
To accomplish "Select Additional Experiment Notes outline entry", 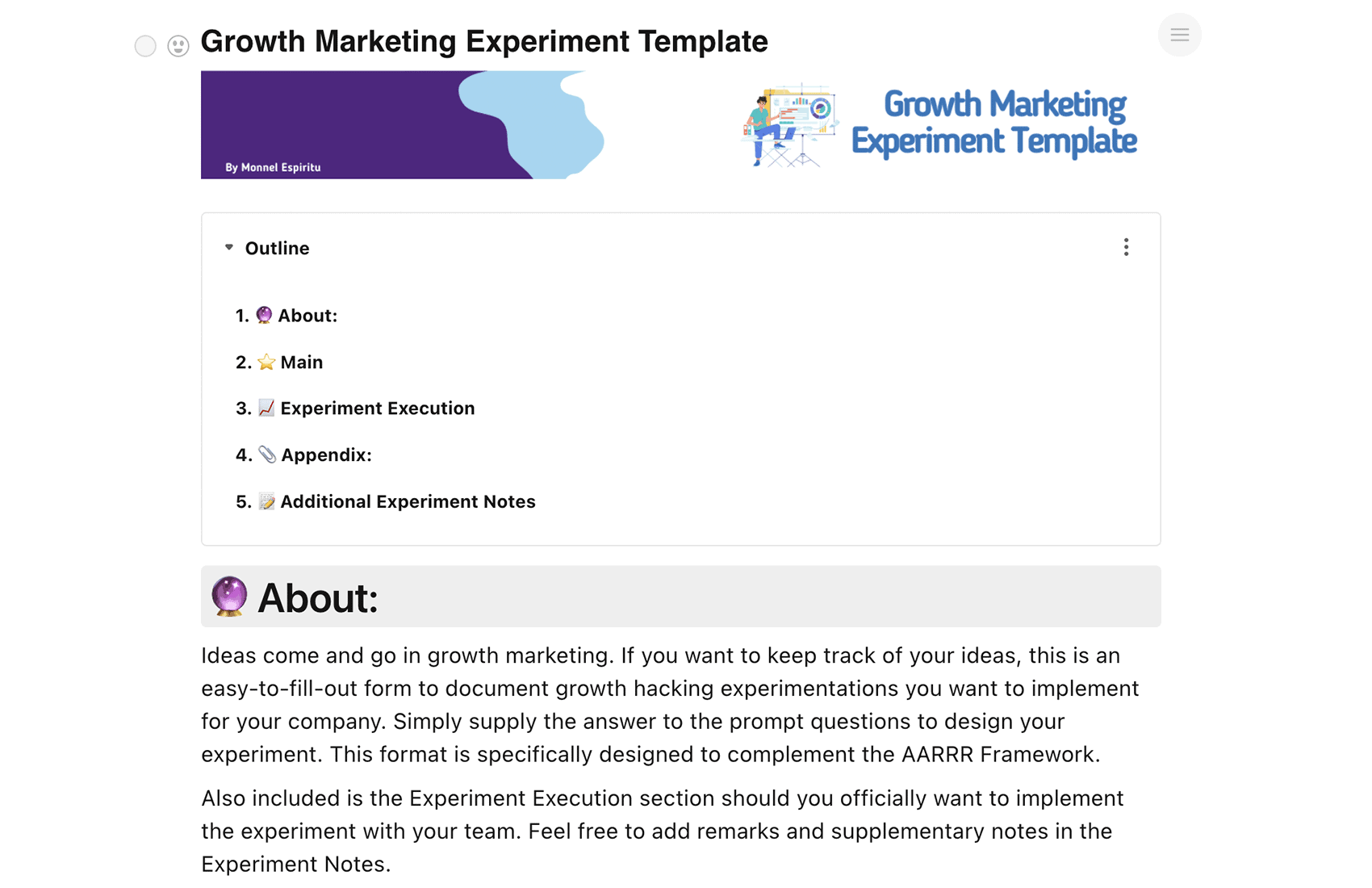I will [408, 502].
